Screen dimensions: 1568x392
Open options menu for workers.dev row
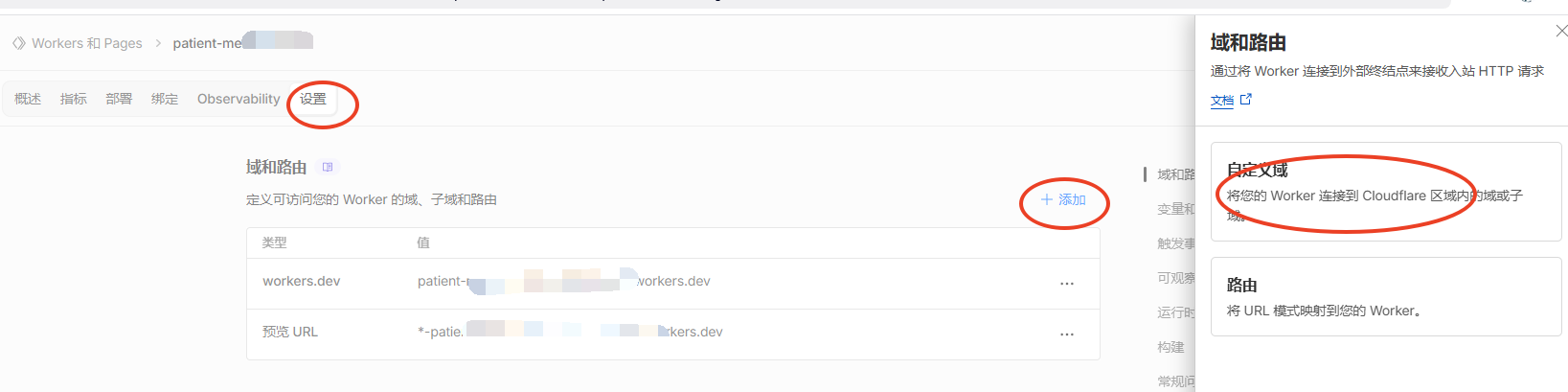click(x=1066, y=283)
